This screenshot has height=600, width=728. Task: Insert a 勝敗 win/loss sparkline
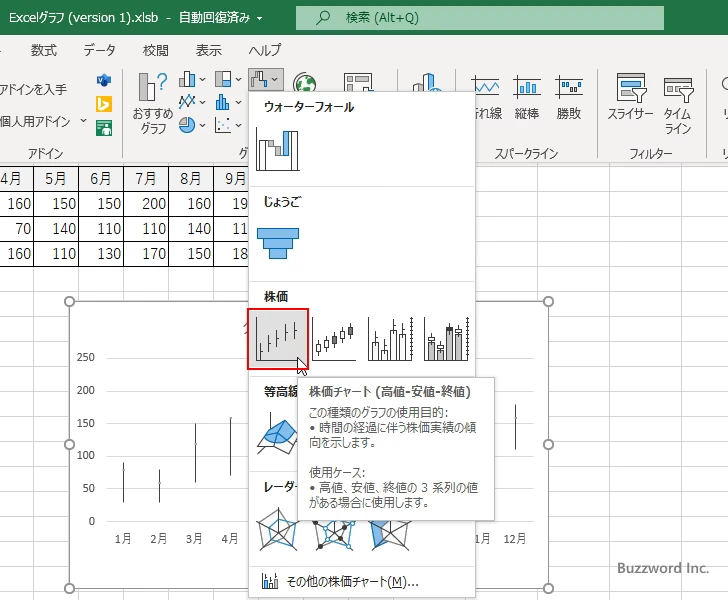569,101
